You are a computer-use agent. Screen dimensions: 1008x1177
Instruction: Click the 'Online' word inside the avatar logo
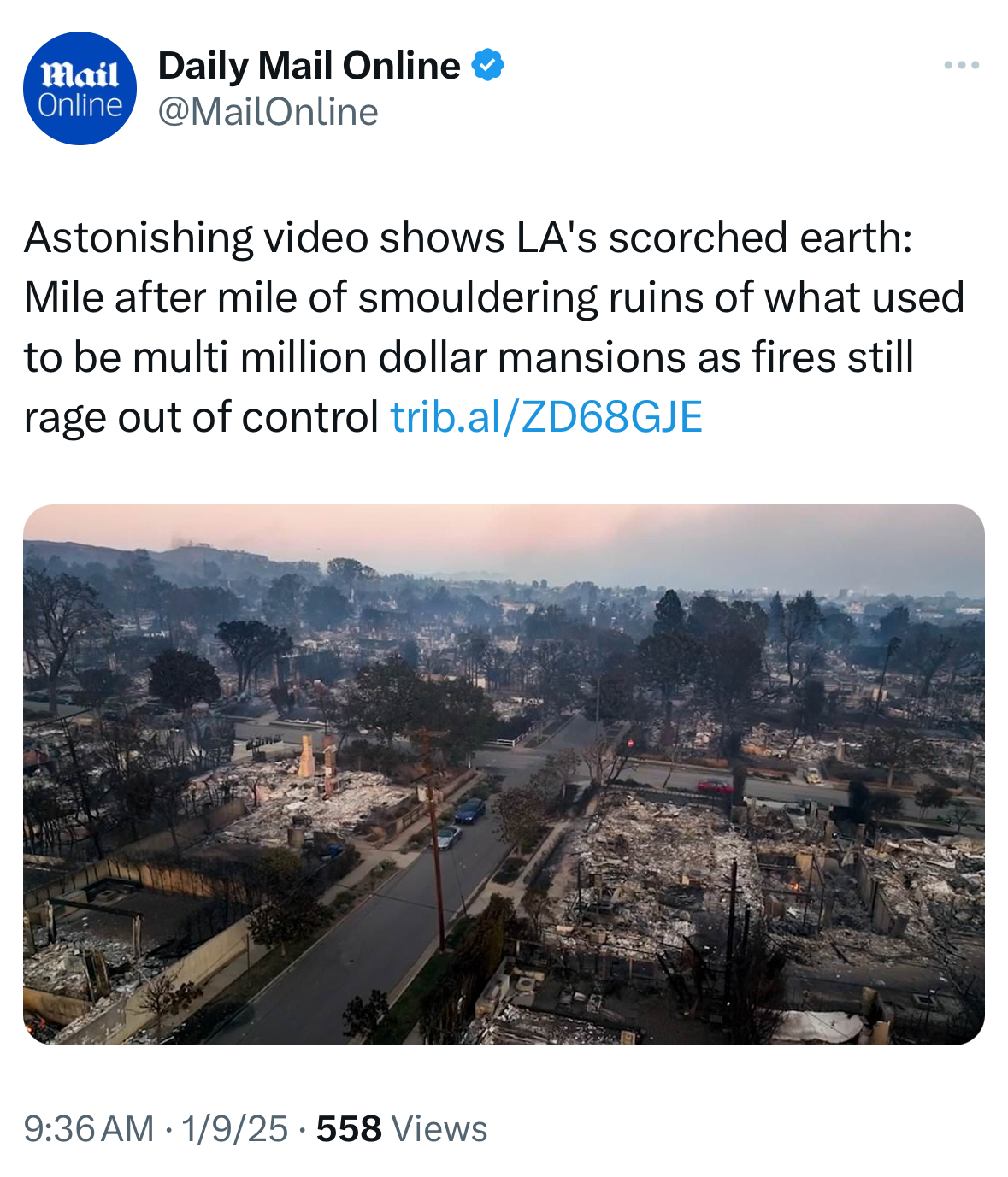[80, 105]
